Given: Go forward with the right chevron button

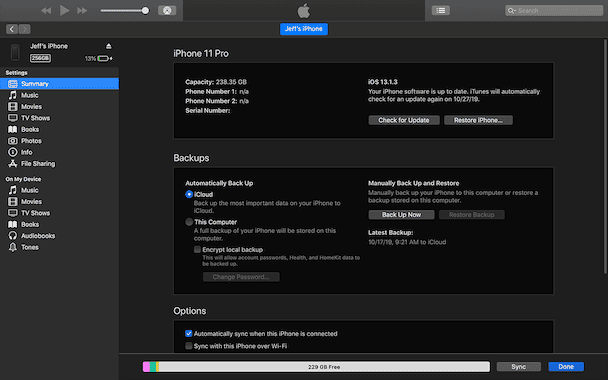Looking at the screenshot, I should coord(24,29).
